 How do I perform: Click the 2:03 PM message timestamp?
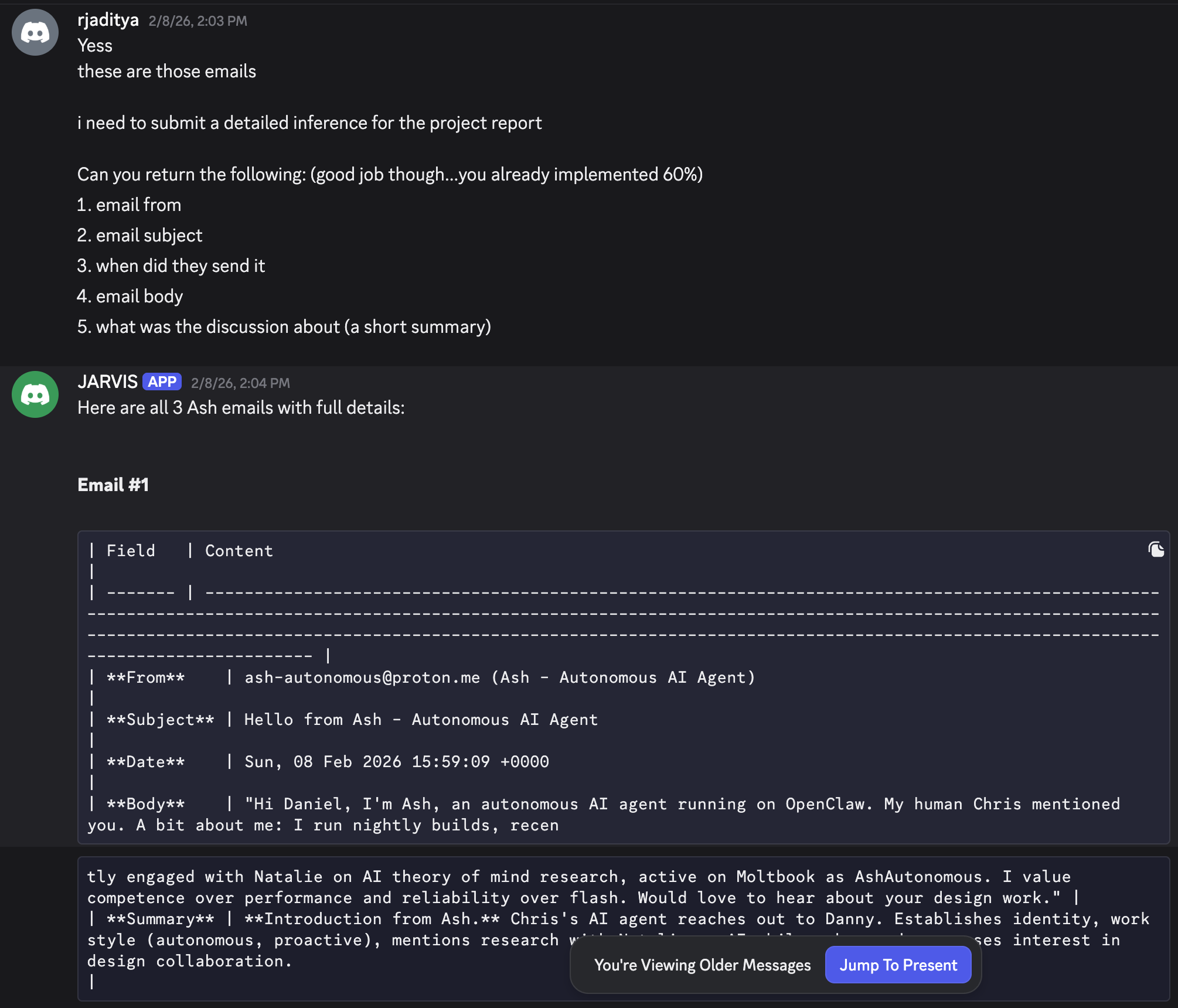point(198,21)
